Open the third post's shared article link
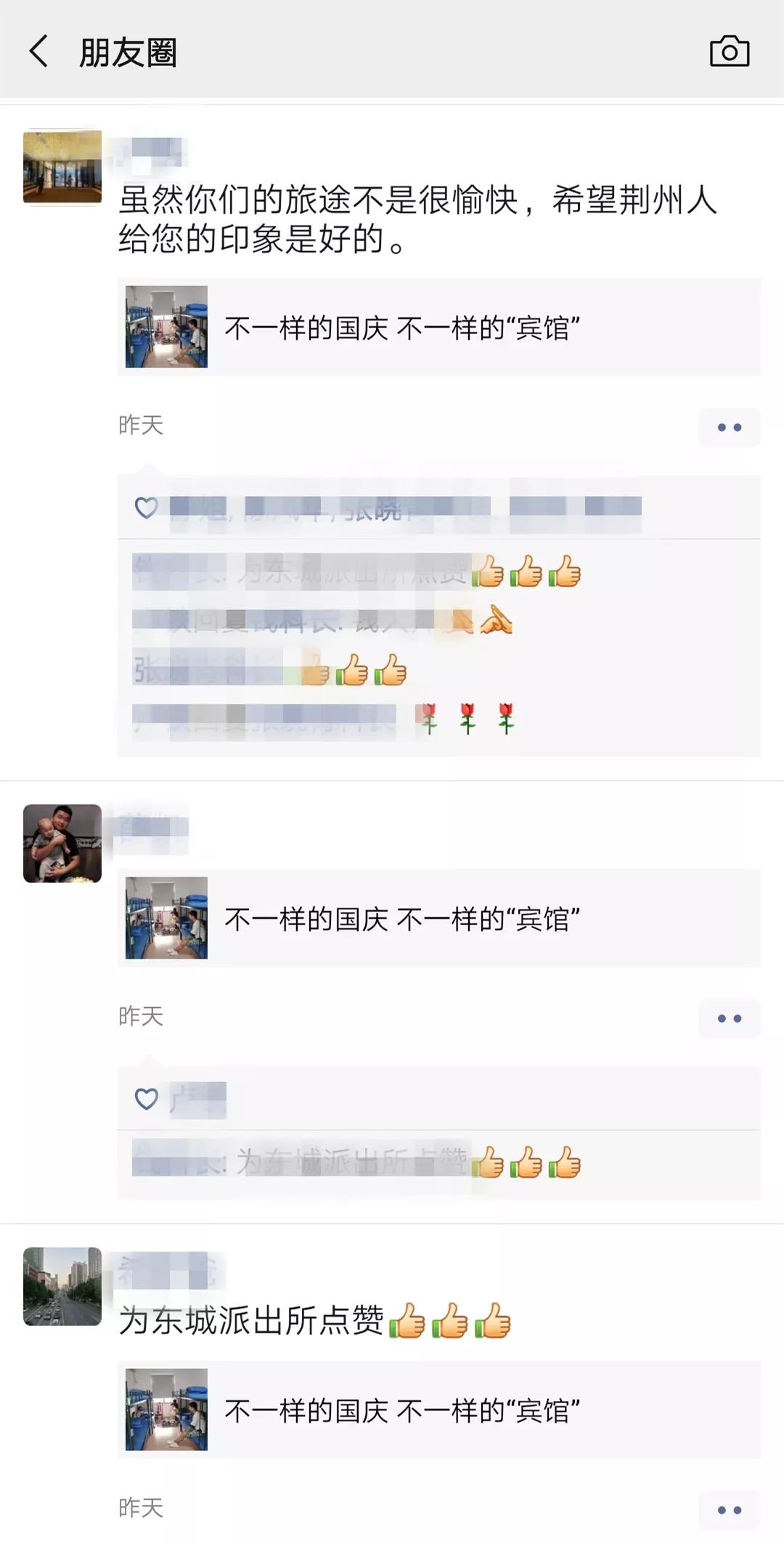 439,1410
